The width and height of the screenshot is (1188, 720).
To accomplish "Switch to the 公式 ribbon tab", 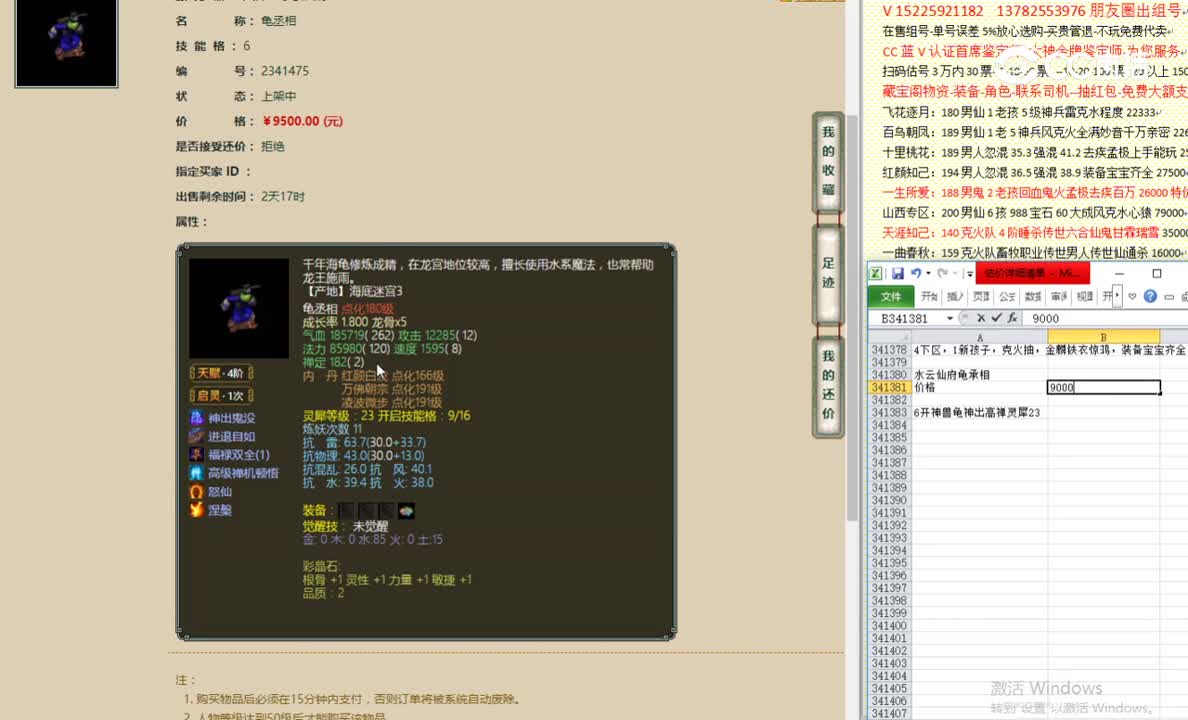I will pyautogui.click(x=1004, y=296).
